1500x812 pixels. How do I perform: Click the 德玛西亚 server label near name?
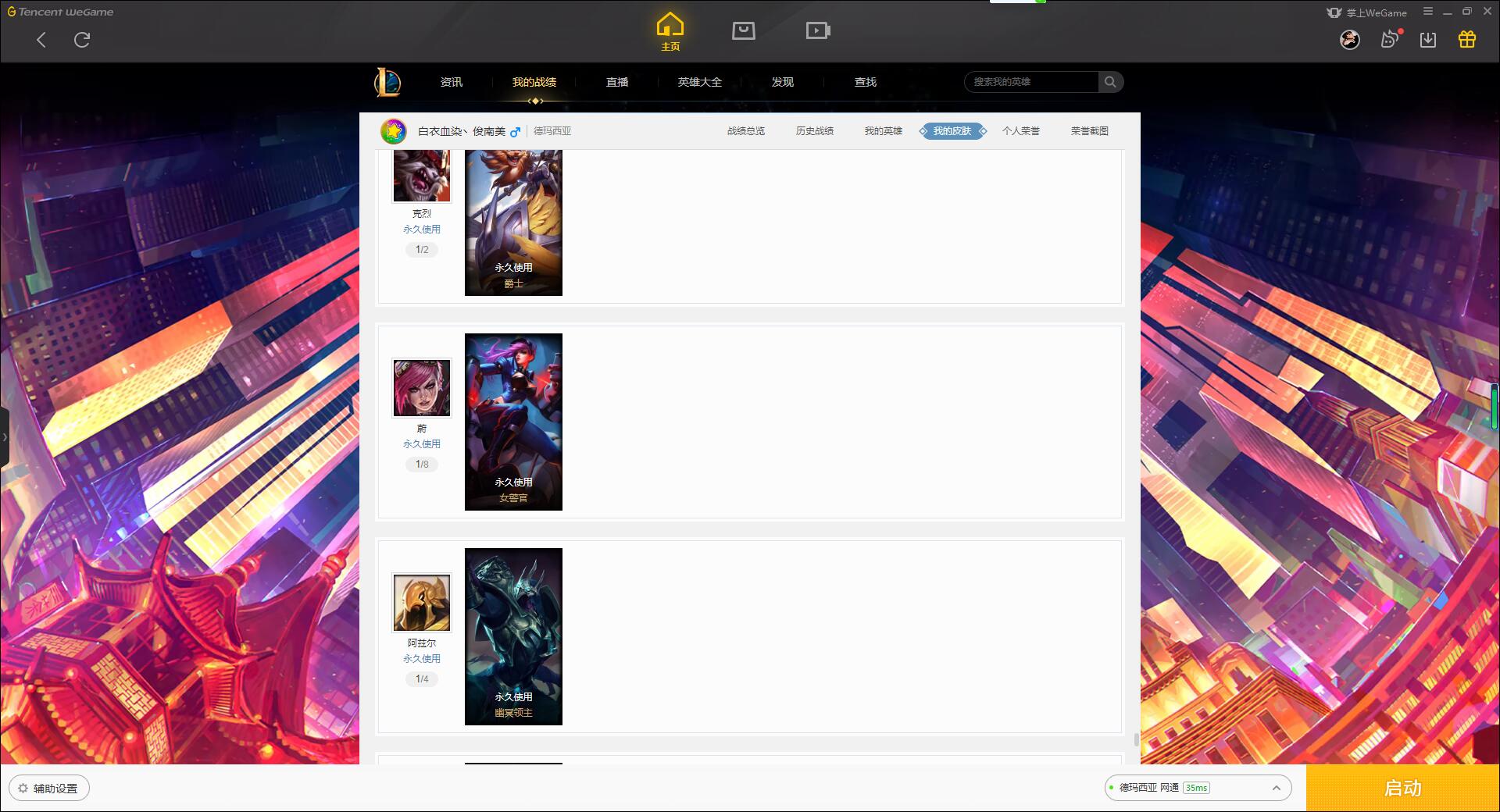coord(552,131)
